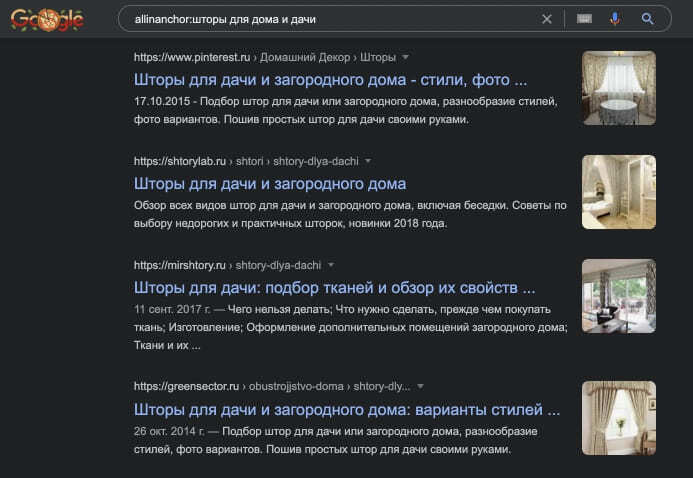Image resolution: width=693 pixels, height=478 pixels.
Task: Start voice search with microphone icon
Action: [x=615, y=19]
